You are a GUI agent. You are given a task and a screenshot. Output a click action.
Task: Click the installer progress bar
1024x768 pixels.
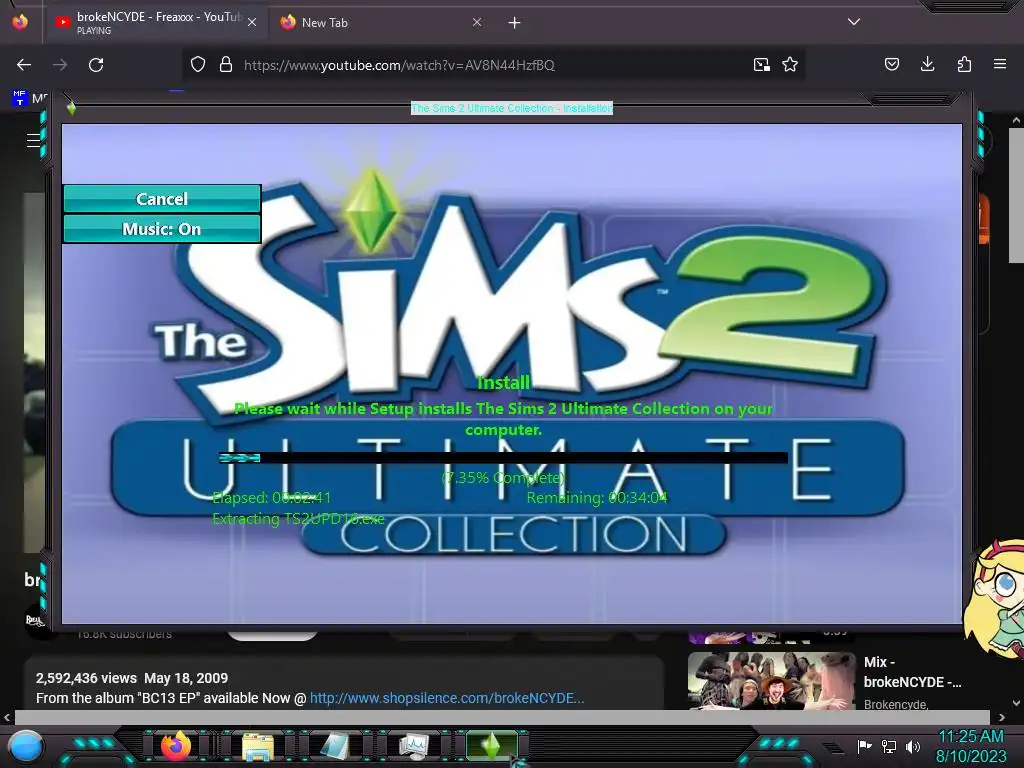pos(503,458)
